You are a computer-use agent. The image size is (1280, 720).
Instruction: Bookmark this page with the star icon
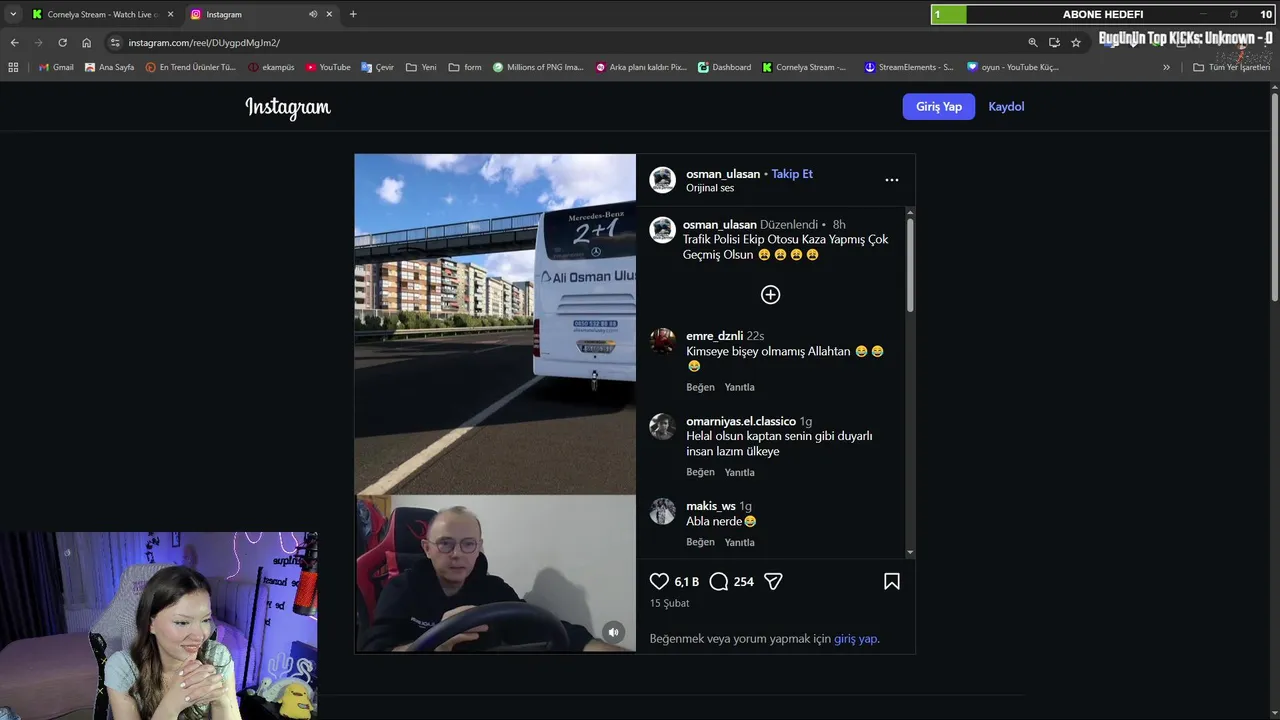(x=1076, y=43)
